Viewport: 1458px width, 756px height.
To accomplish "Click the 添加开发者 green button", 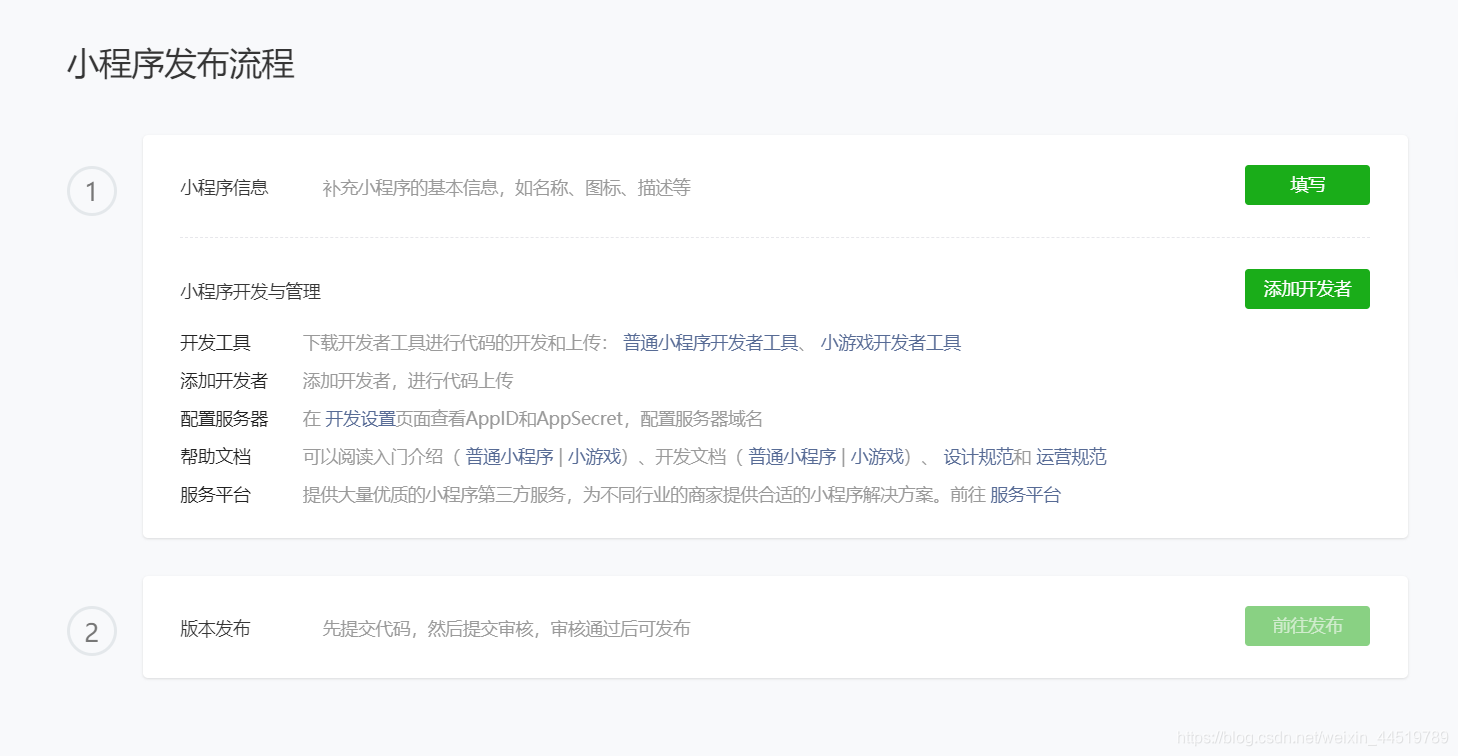I will tap(1307, 289).
